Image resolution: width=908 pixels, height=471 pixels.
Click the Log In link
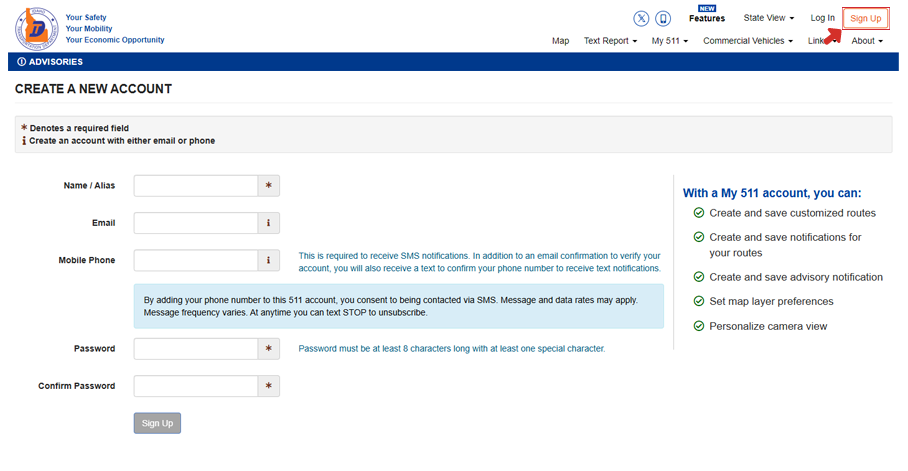pyautogui.click(x=822, y=18)
